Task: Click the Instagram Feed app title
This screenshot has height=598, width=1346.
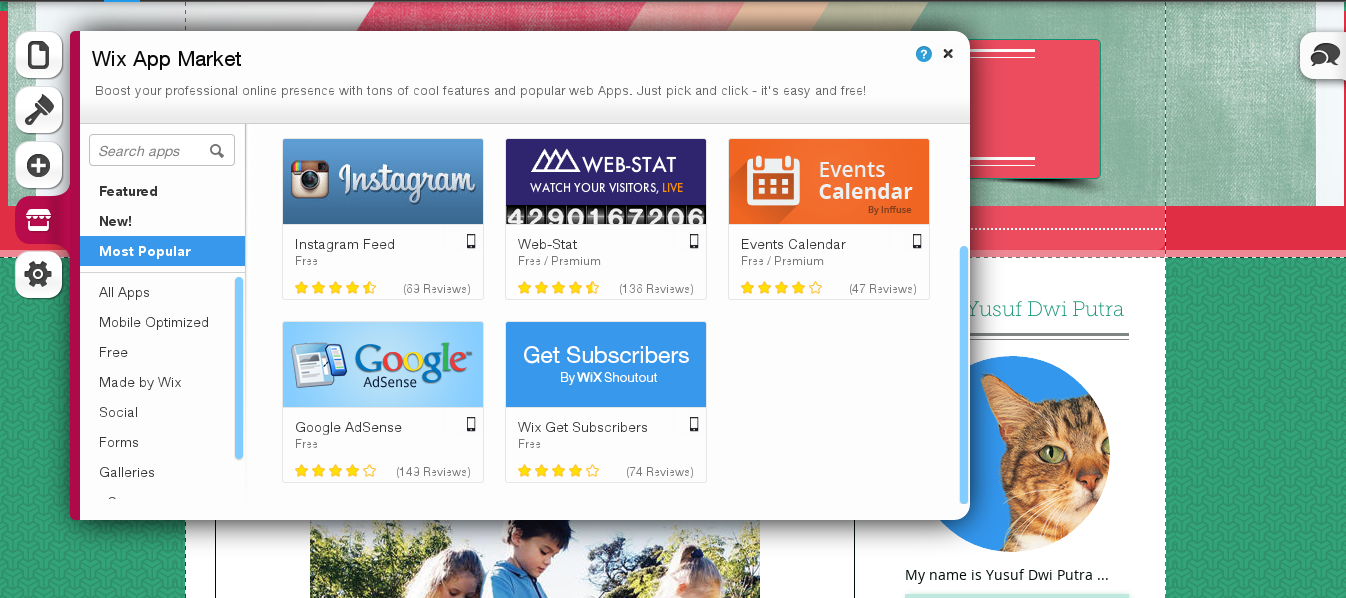Action: (345, 244)
